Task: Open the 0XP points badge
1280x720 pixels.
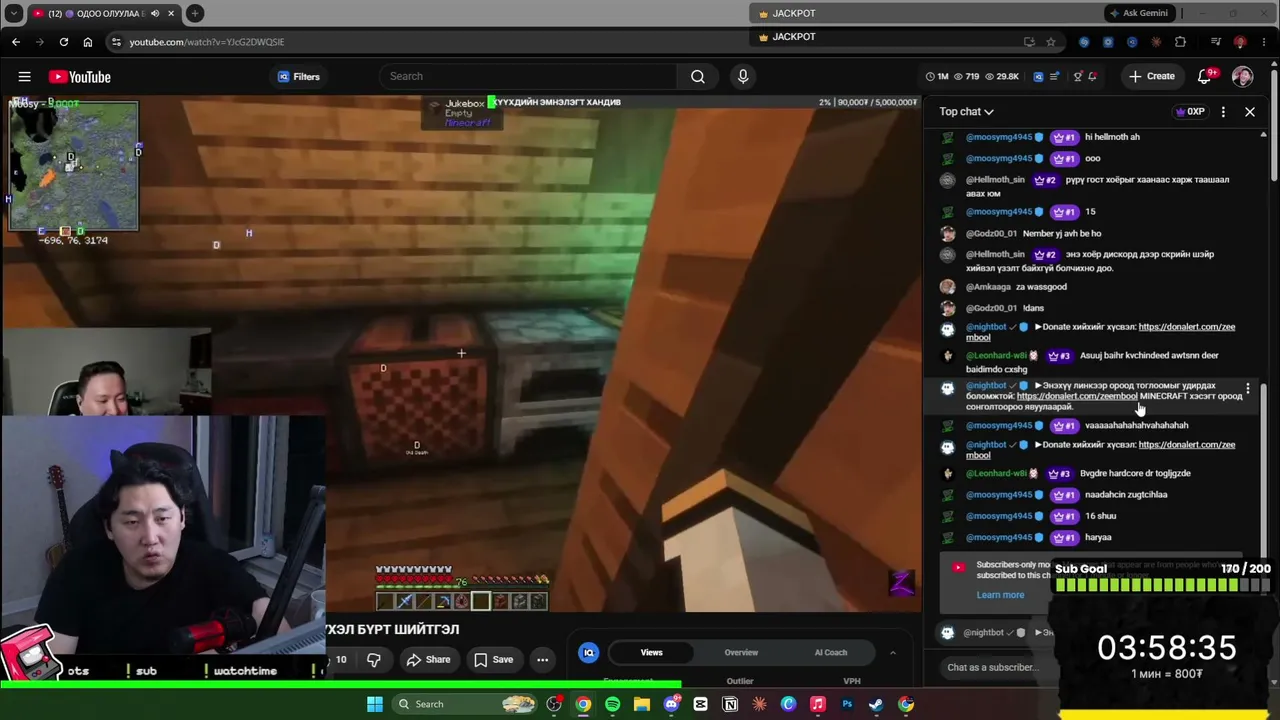Action: pyautogui.click(x=1190, y=112)
